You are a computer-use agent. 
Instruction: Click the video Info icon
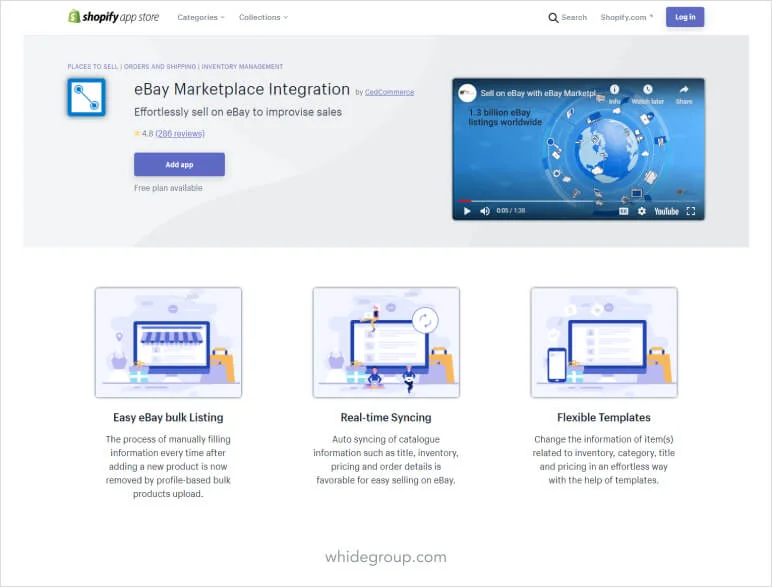[614, 90]
